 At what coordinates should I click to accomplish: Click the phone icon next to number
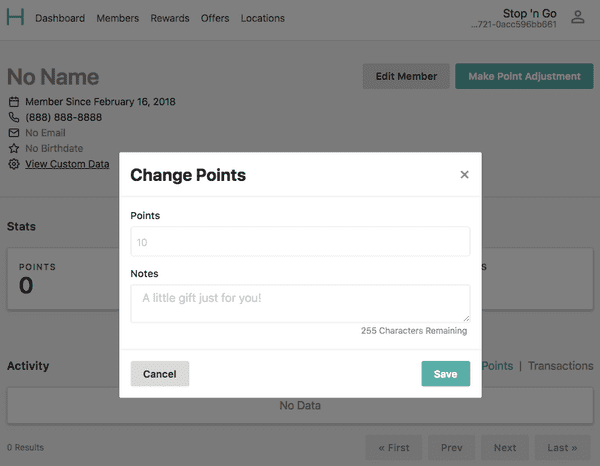[14, 117]
